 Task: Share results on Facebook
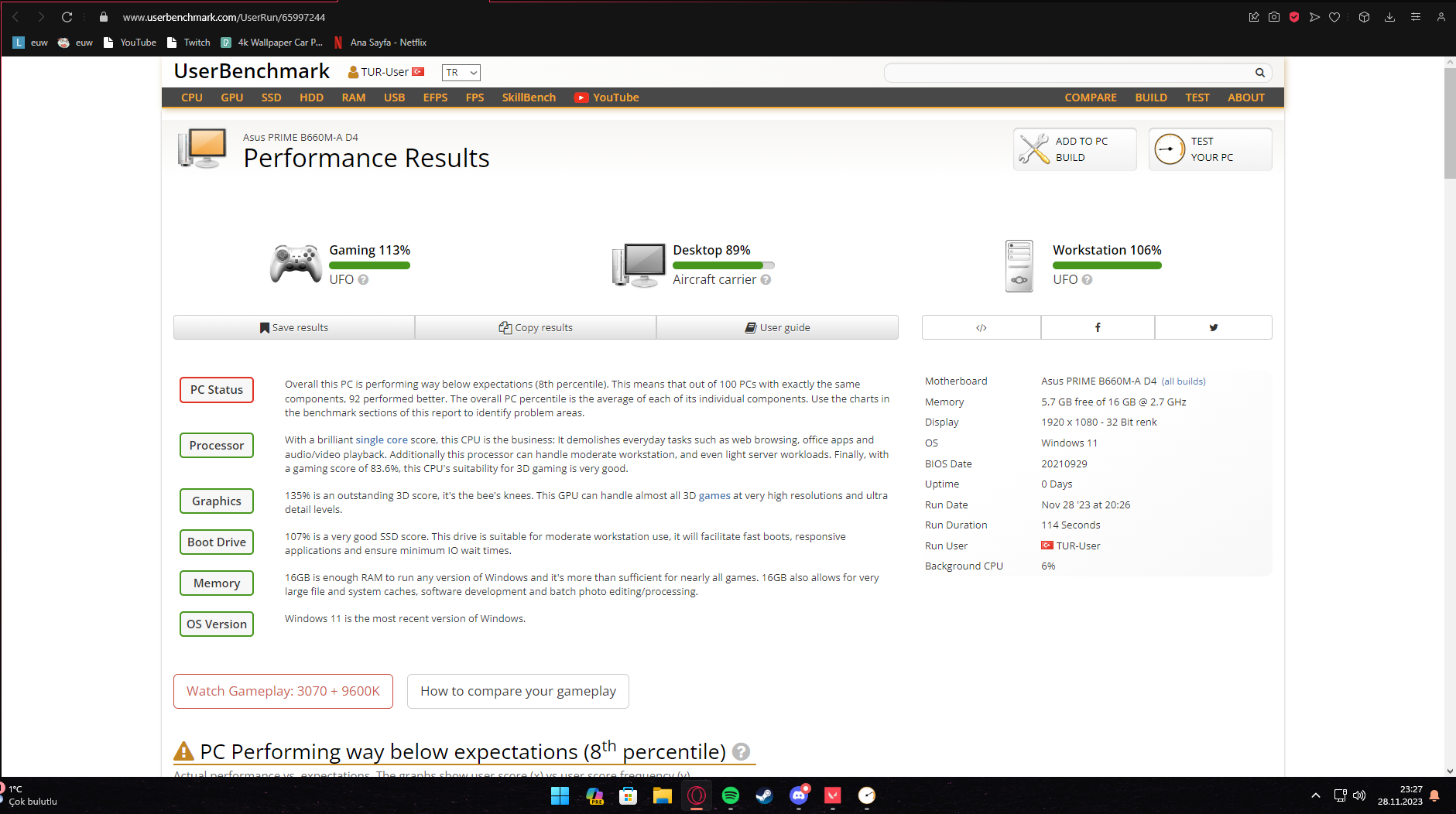coord(1098,327)
